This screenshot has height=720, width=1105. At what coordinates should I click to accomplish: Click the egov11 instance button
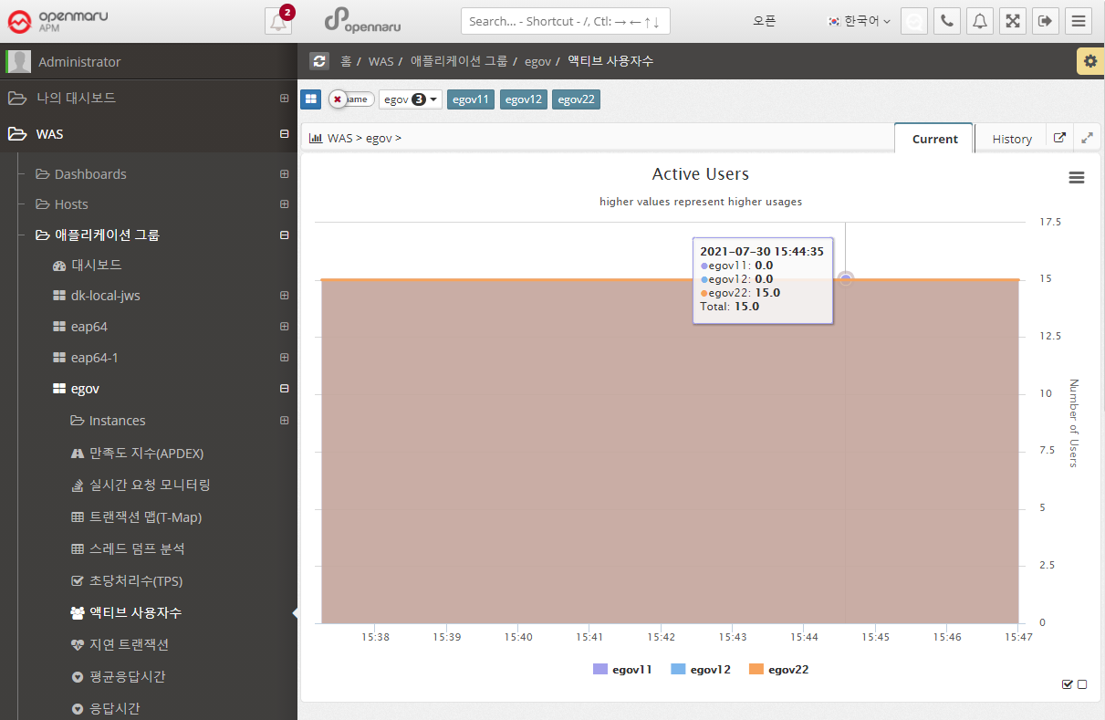[x=470, y=99]
